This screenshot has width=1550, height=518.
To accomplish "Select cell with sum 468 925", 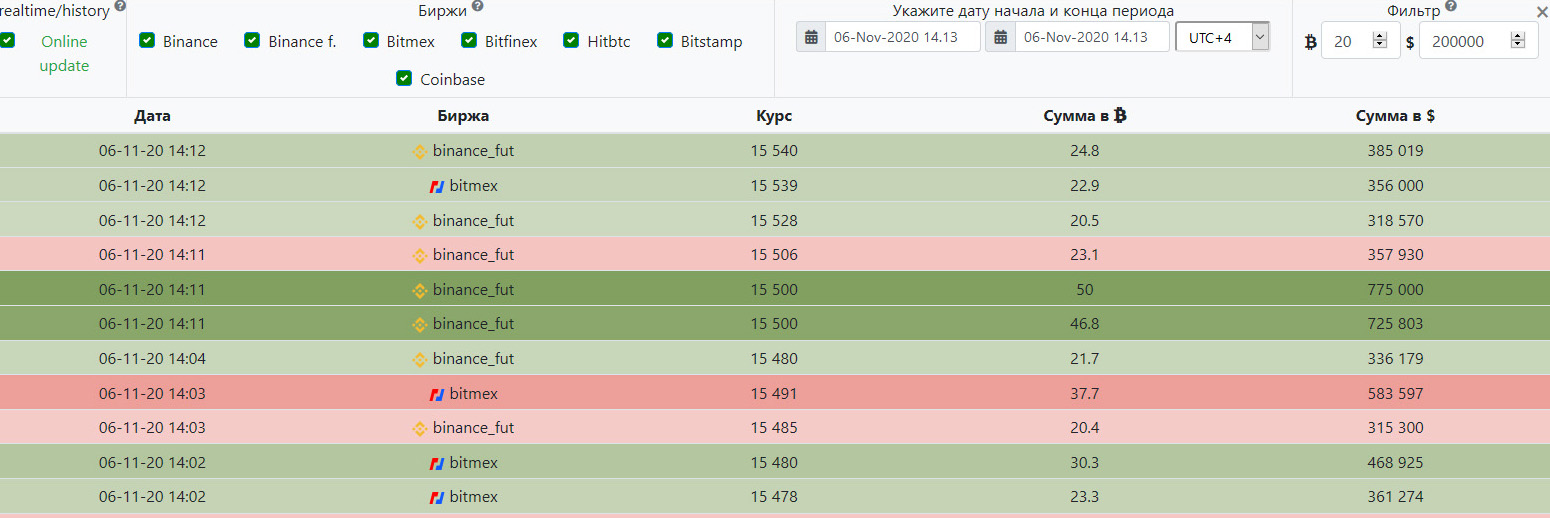I will (1395, 462).
